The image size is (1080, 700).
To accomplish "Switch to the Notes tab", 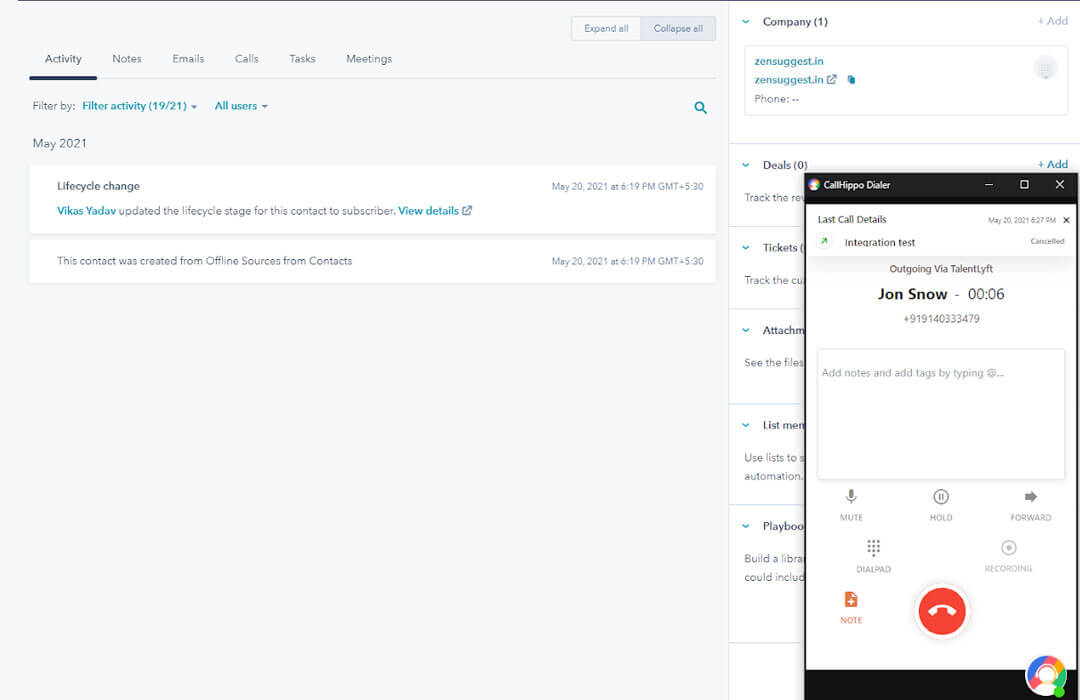I will 127,59.
